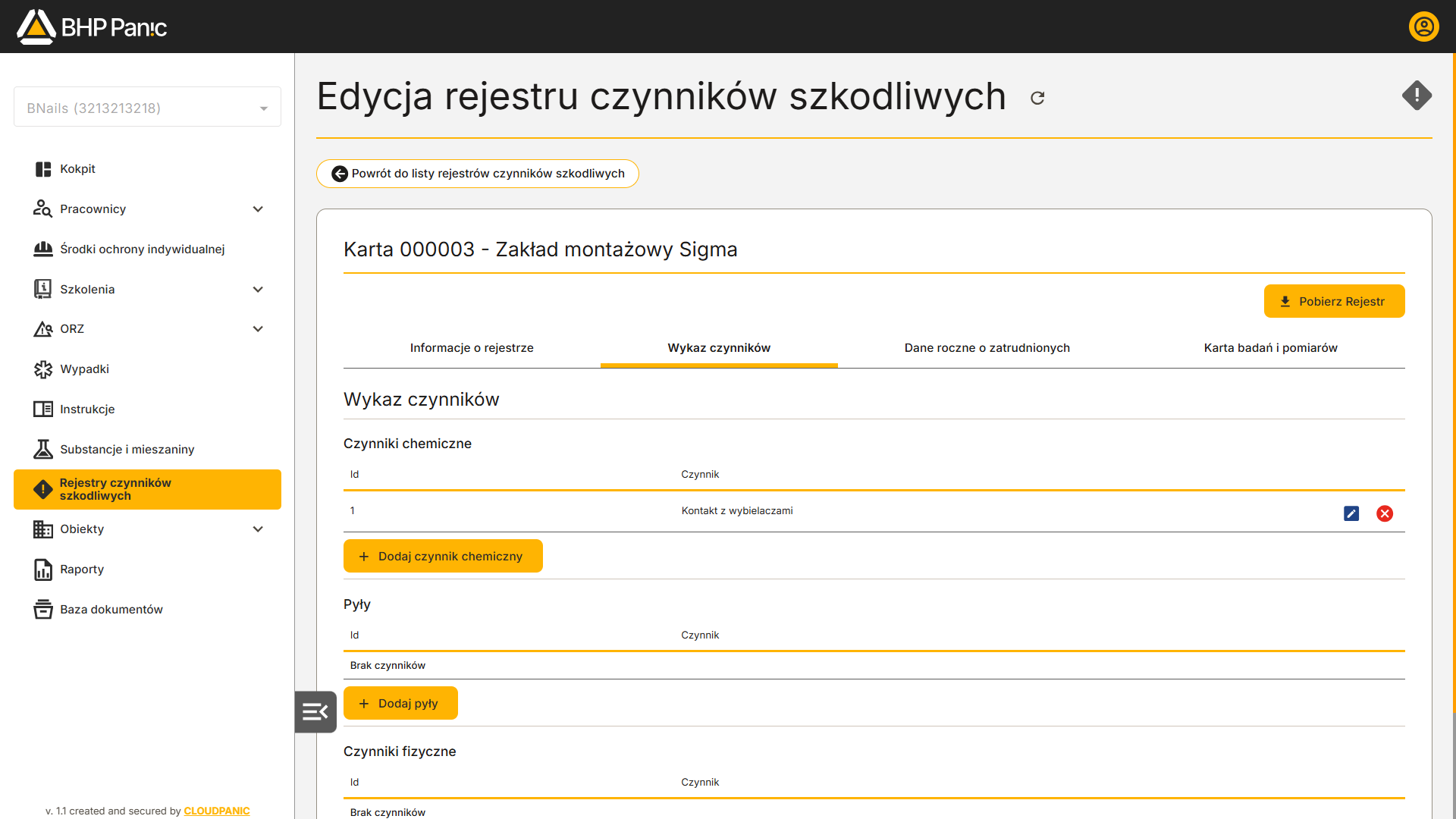Viewport: 1456px width, 819px height.
Task: Open the BNails company selector dropdown
Action: [147, 108]
